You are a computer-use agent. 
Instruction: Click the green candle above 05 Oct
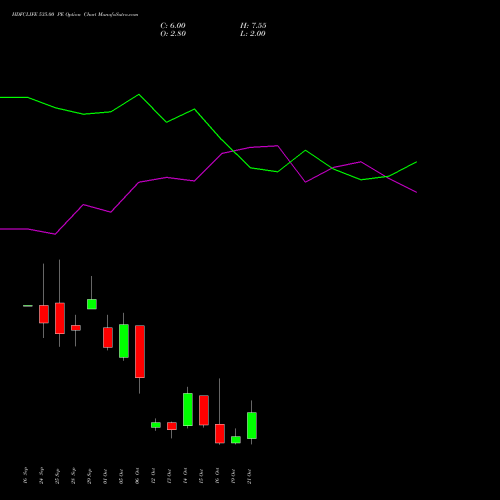(x=124, y=341)
